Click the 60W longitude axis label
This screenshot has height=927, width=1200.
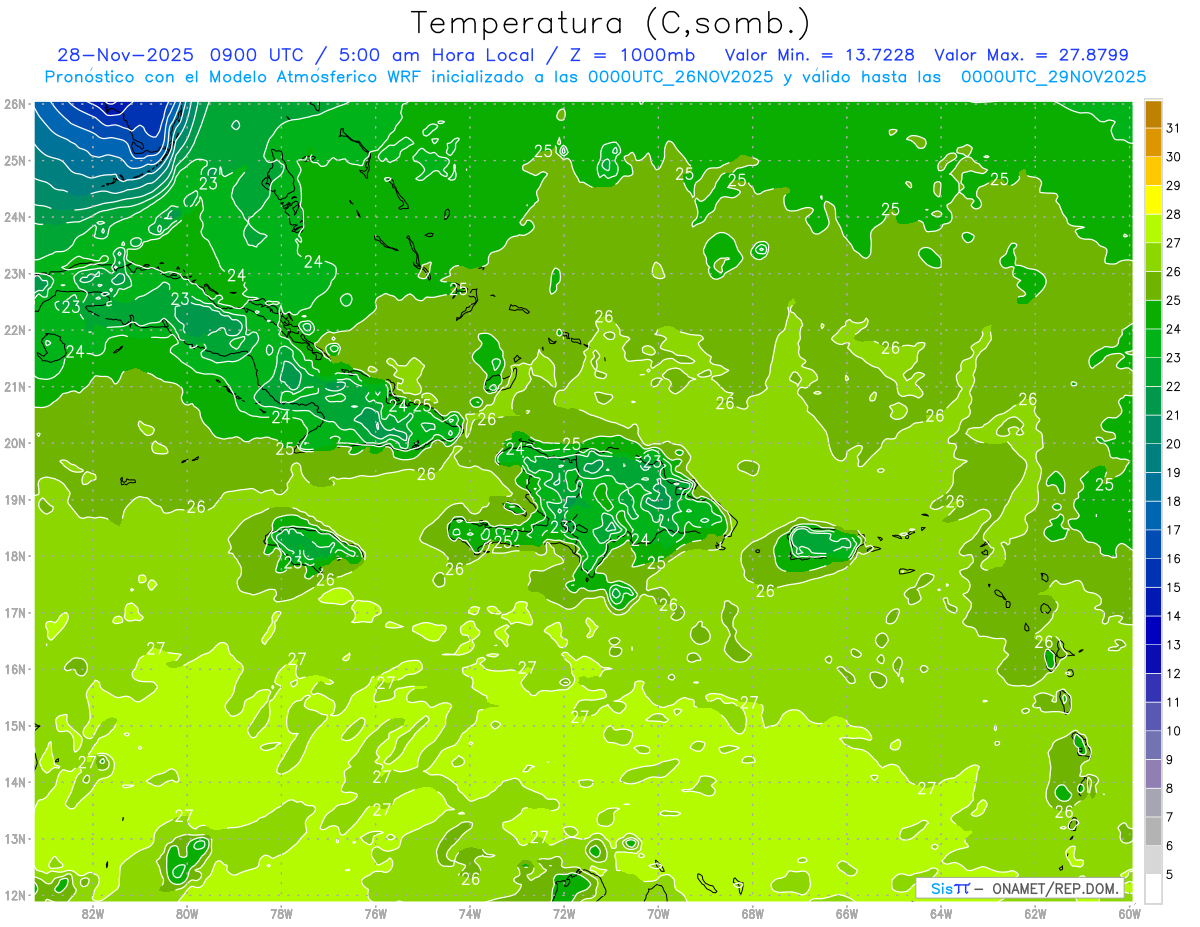click(1130, 912)
